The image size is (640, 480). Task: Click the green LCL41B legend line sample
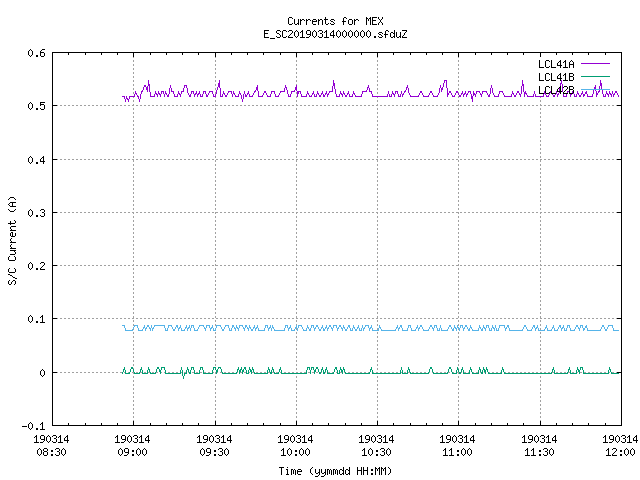click(595, 76)
